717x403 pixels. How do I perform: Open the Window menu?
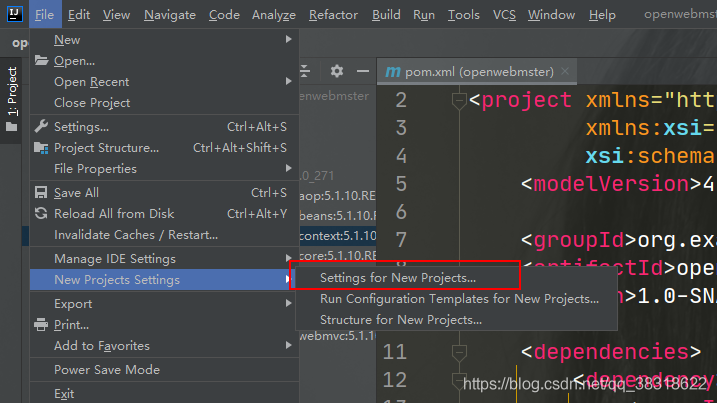(551, 15)
